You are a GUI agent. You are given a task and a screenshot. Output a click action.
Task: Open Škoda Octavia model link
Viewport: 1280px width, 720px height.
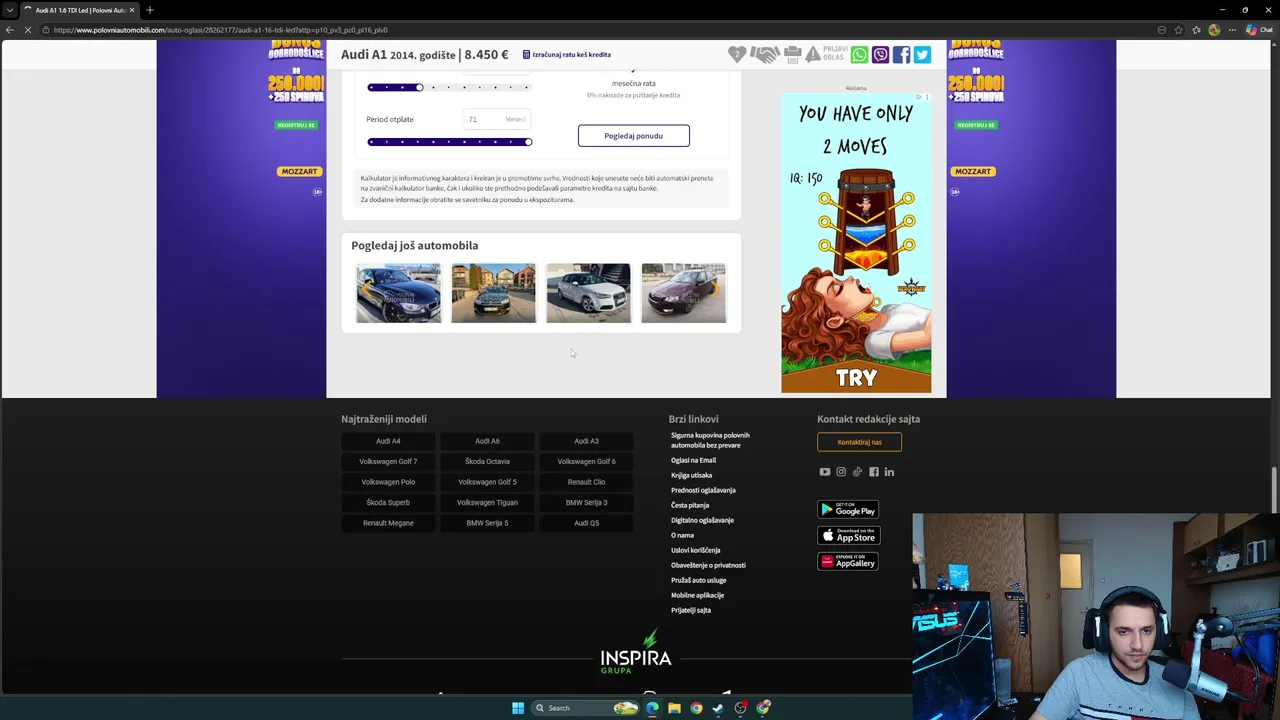coord(487,461)
